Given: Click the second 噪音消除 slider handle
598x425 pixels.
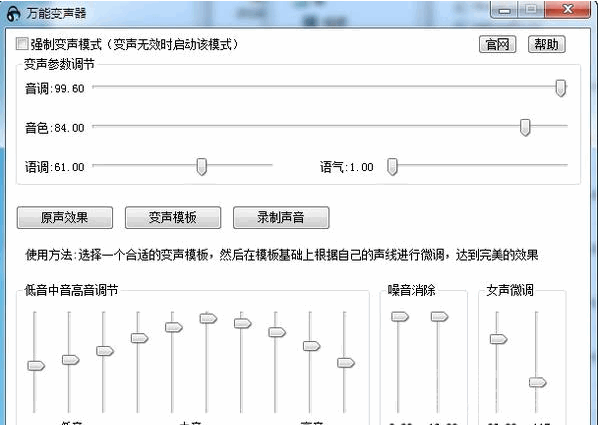Looking at the screenshot, I should [439, 317].
